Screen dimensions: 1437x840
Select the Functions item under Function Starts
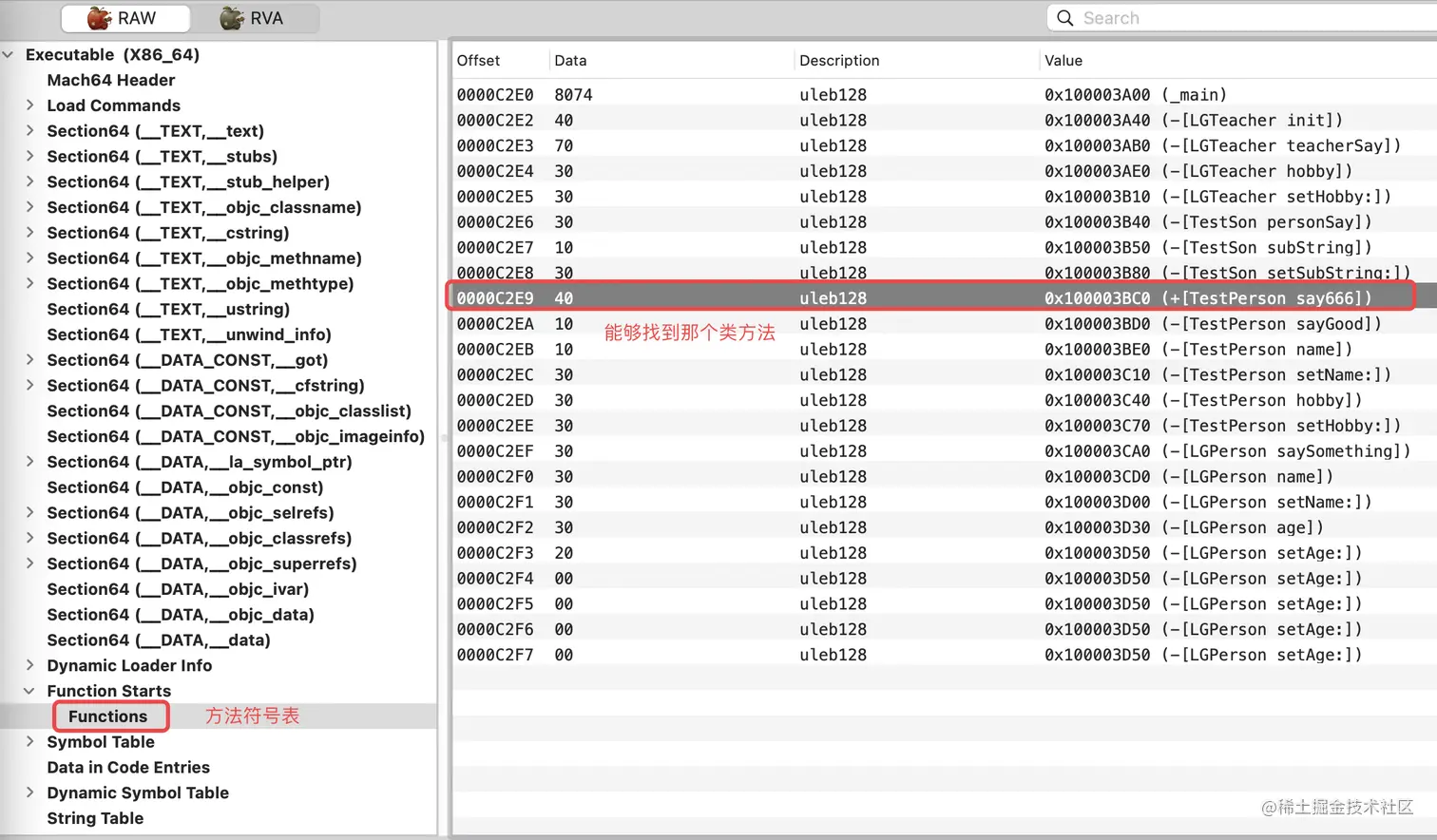click(x=108, y=716)
